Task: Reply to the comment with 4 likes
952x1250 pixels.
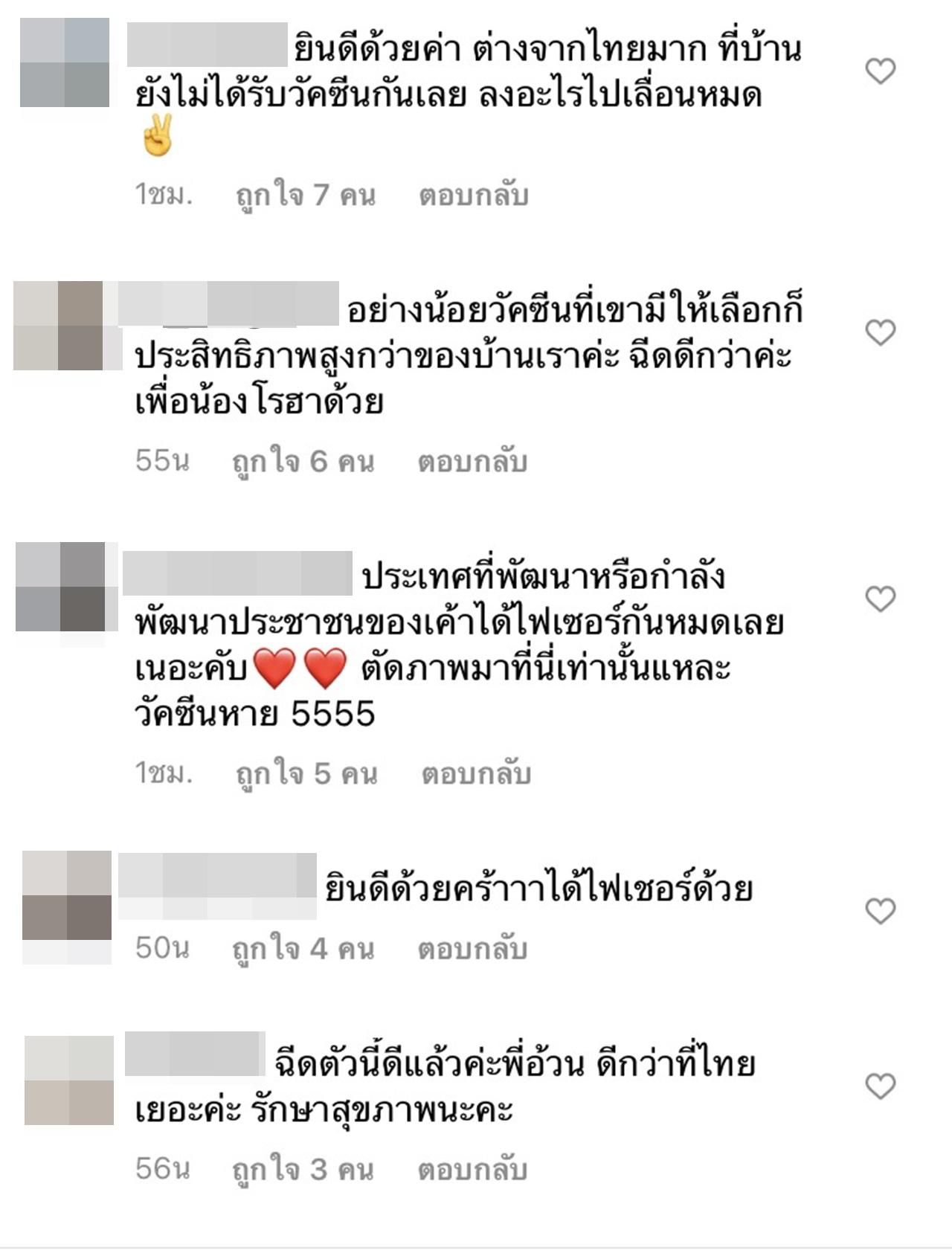Action: click(x=472, y=948)
